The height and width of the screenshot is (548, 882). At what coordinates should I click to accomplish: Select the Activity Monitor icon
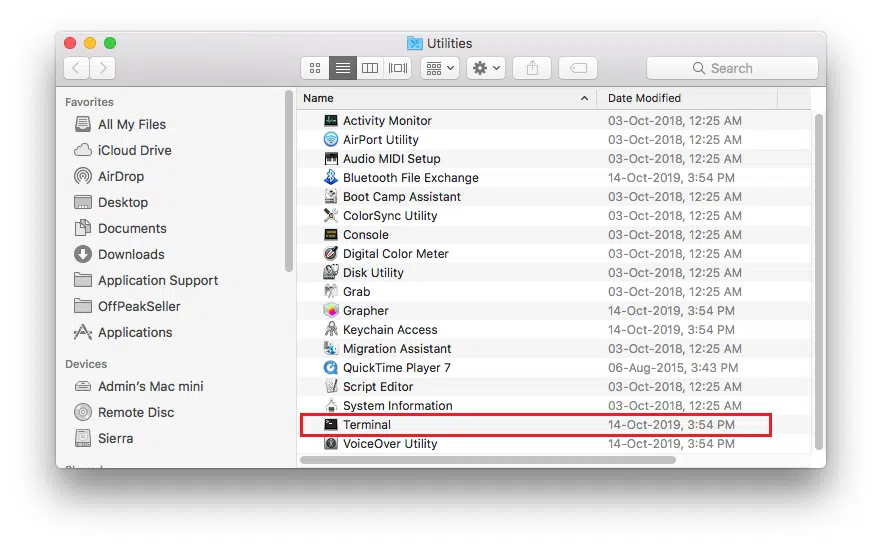coord(331,121)
